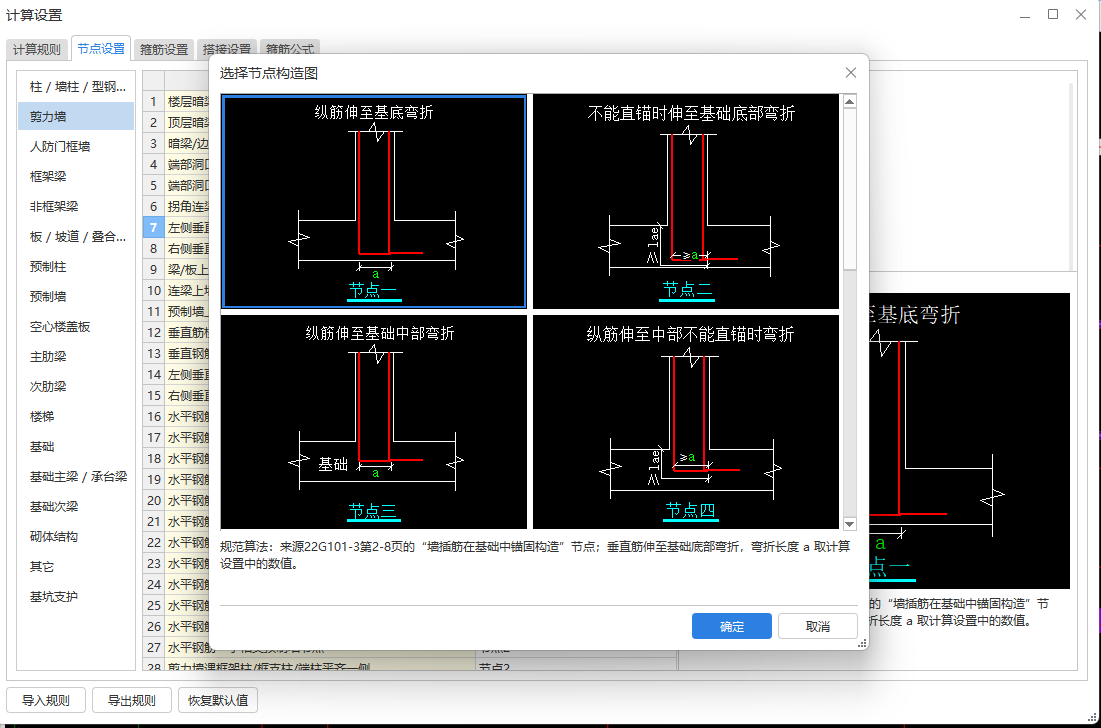Select 柱 / 墙柱 / 型钢 category
This screenshot has height=728, width=1101.
[76, 86]
